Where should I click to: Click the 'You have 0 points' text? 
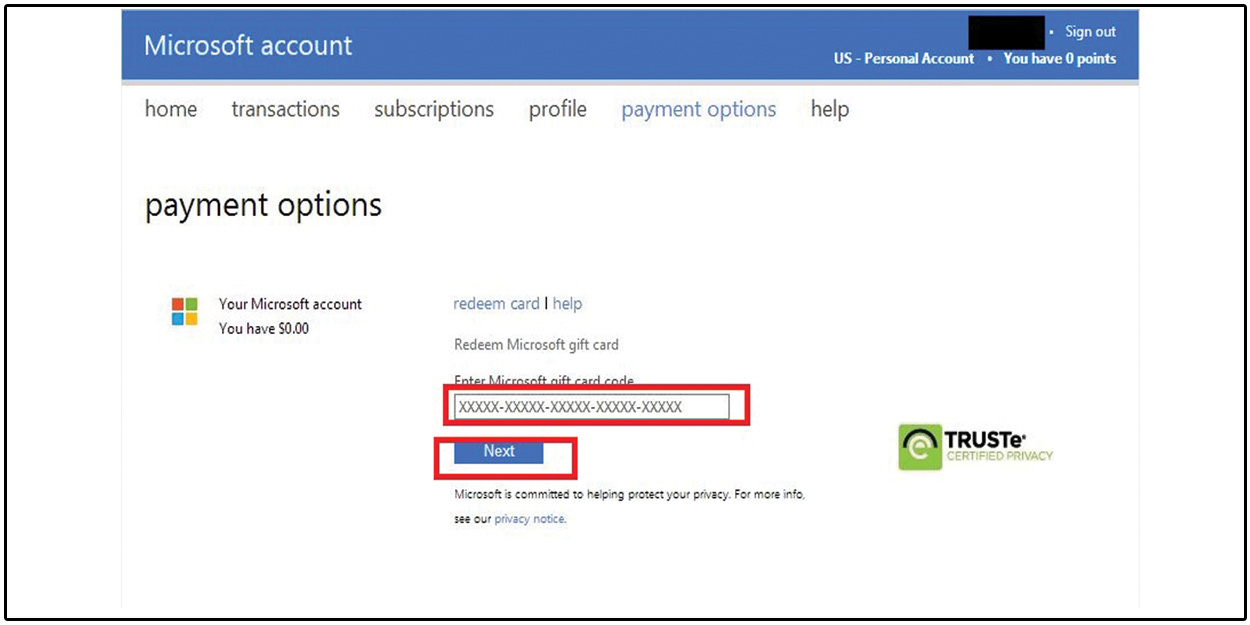(1060, 58)
